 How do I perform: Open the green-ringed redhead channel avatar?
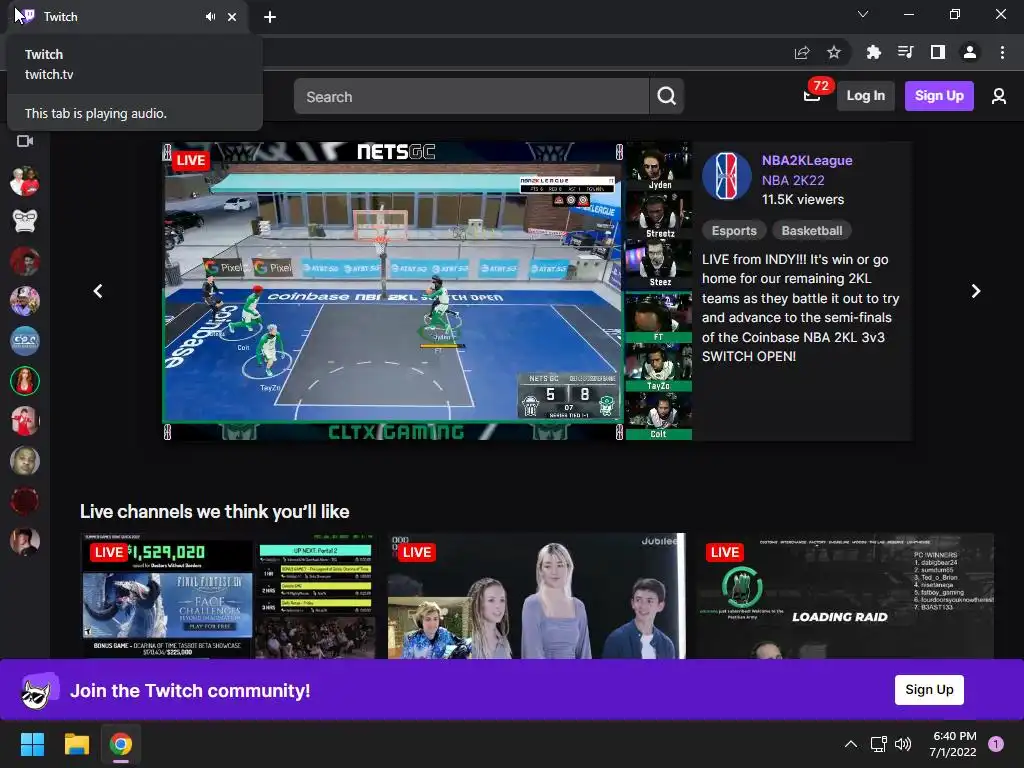[25, 381]
